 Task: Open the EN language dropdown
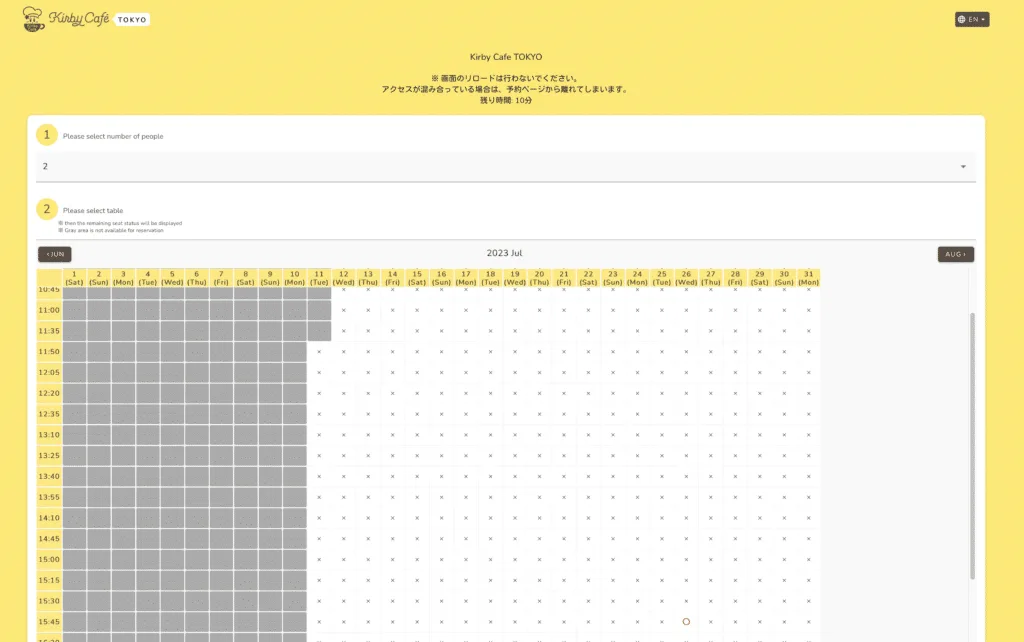[x=972, y=20]
